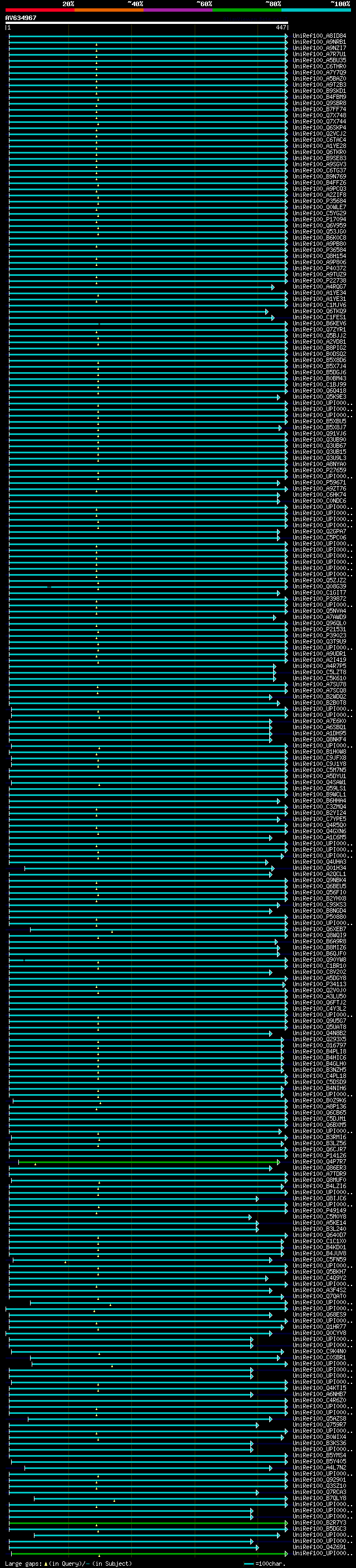The image size is (356, 1568).
Task: Select the UniRef100_C7YPE5 label
Action: (x=319, y=819)
